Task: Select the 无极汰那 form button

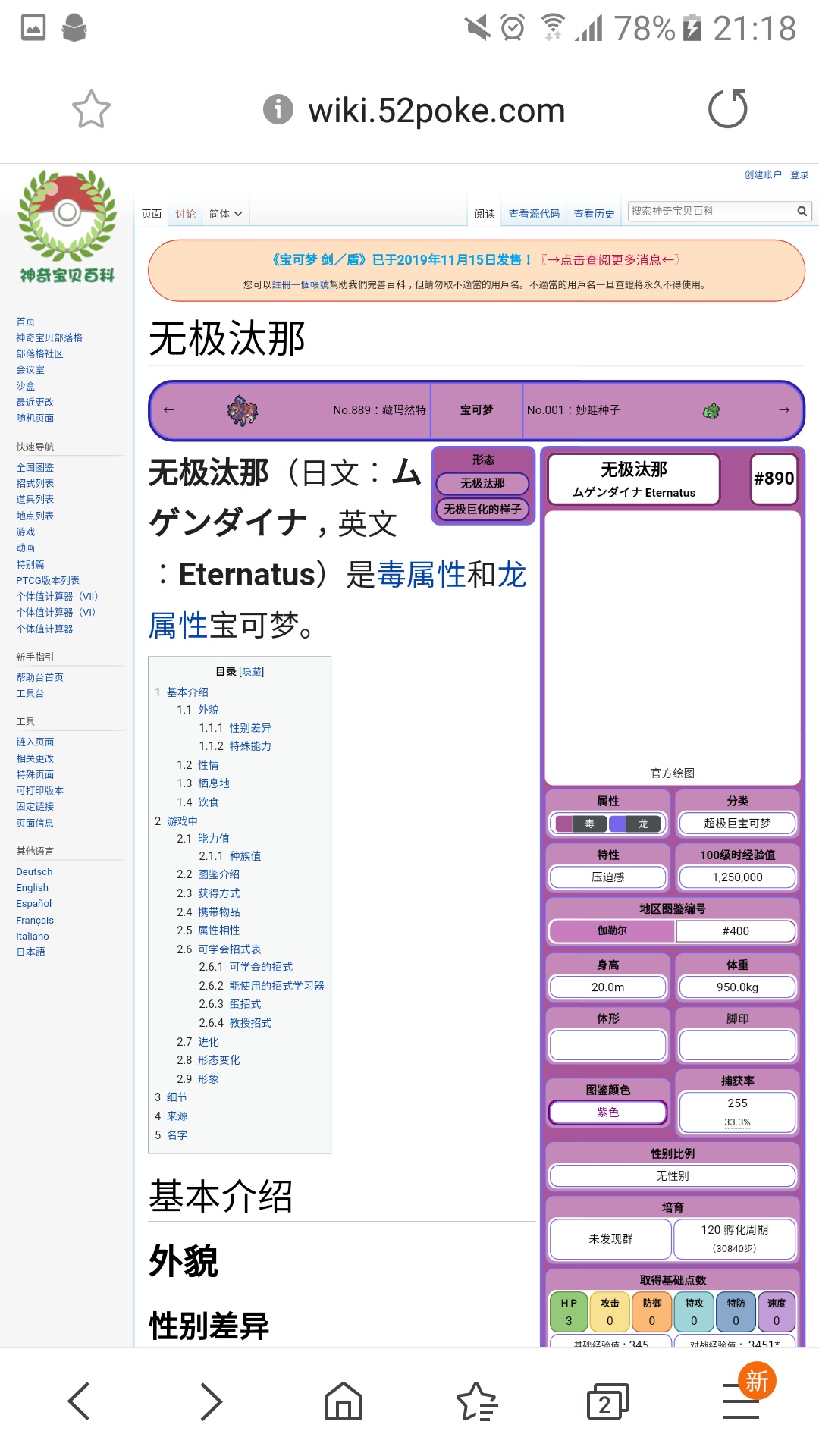Action: click(483, 483)
